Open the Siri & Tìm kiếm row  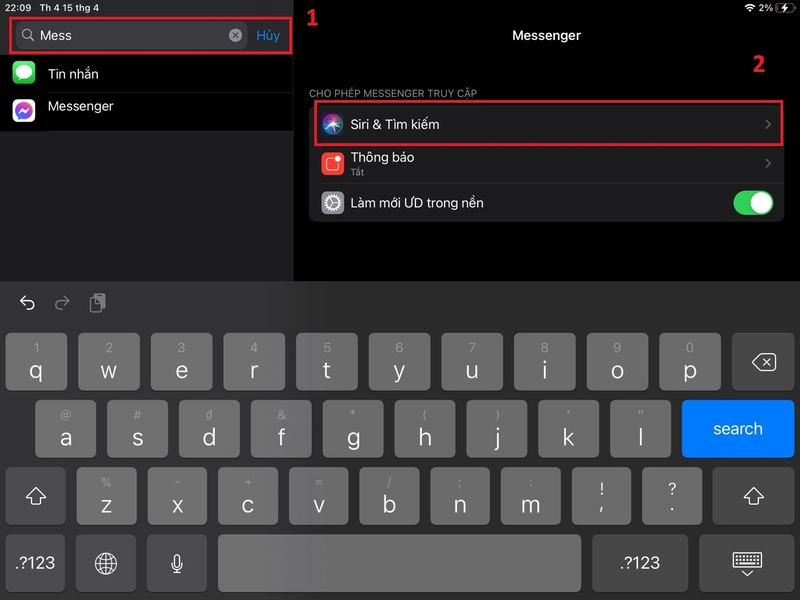click(x=546, y=124)
